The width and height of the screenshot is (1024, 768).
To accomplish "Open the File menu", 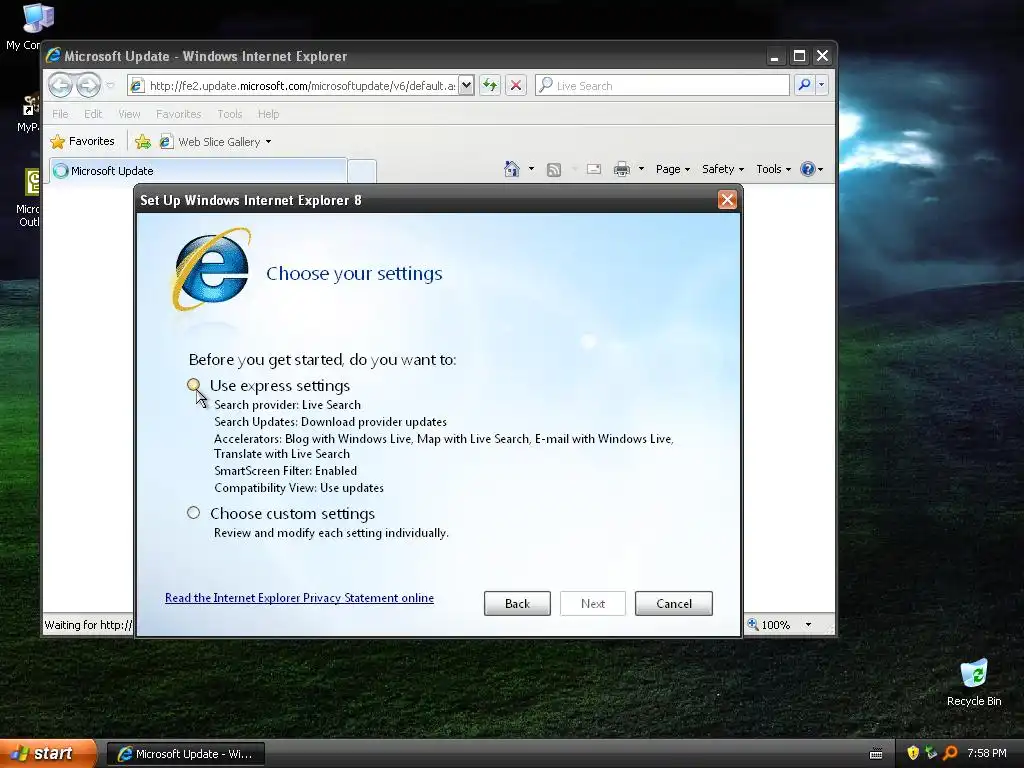I will (x=60, y=114).
